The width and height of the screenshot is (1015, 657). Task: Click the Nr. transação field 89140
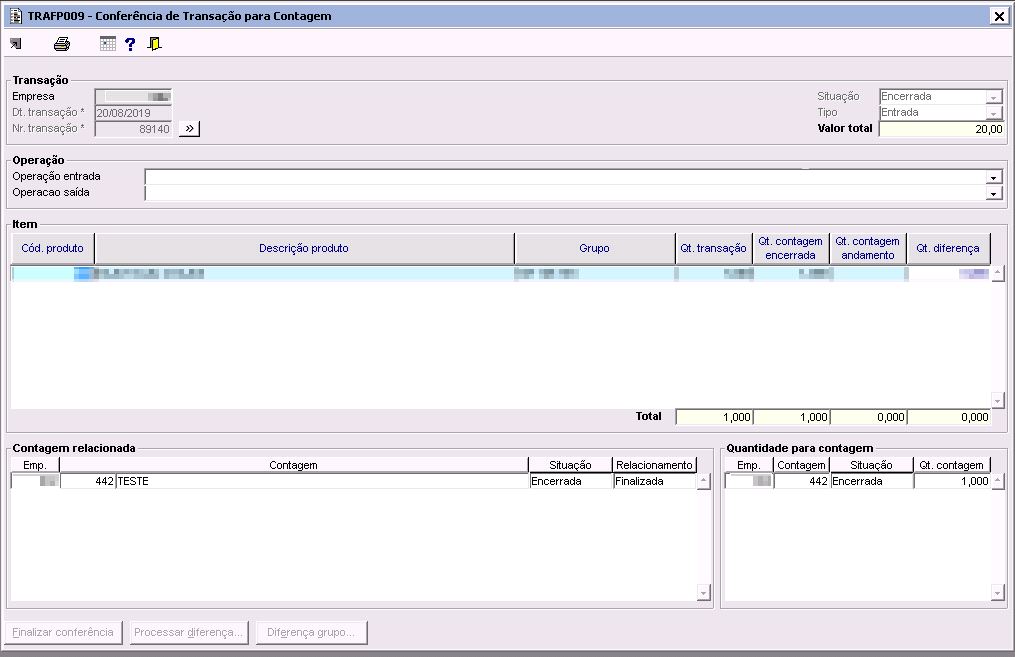133,129
